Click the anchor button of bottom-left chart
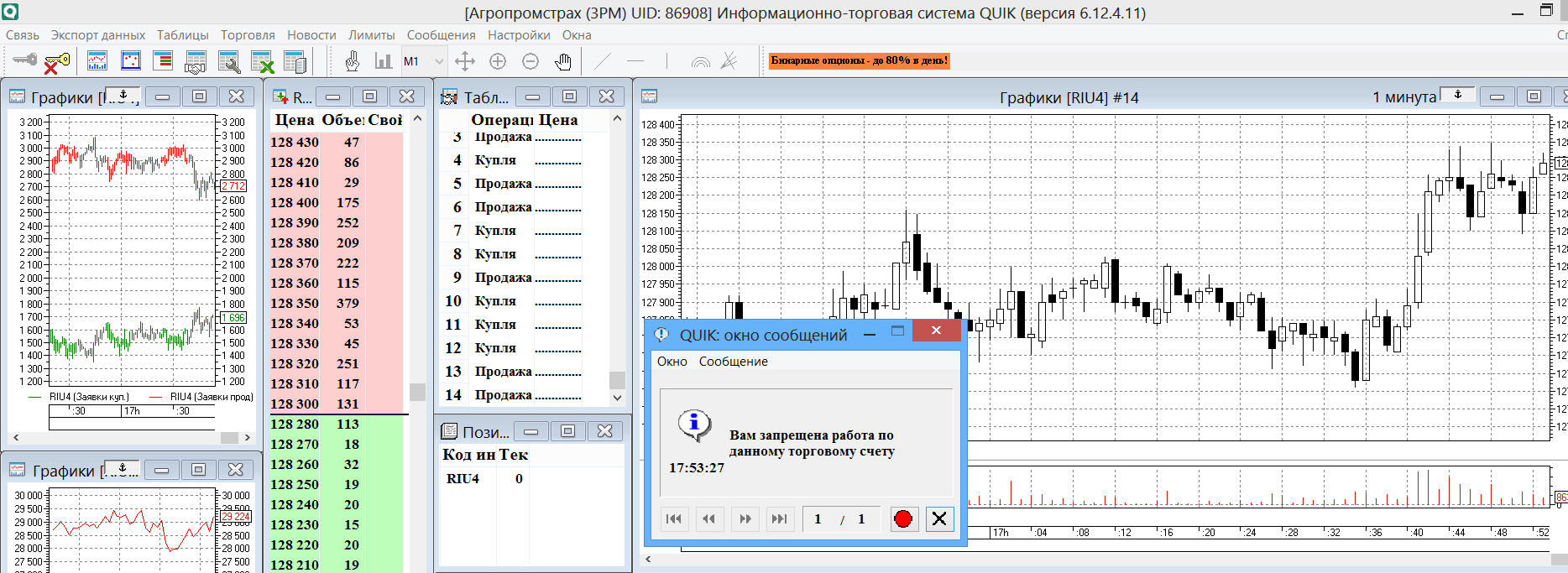Image resolution: width=1568 pixels, height=573 pixels. 123,469
